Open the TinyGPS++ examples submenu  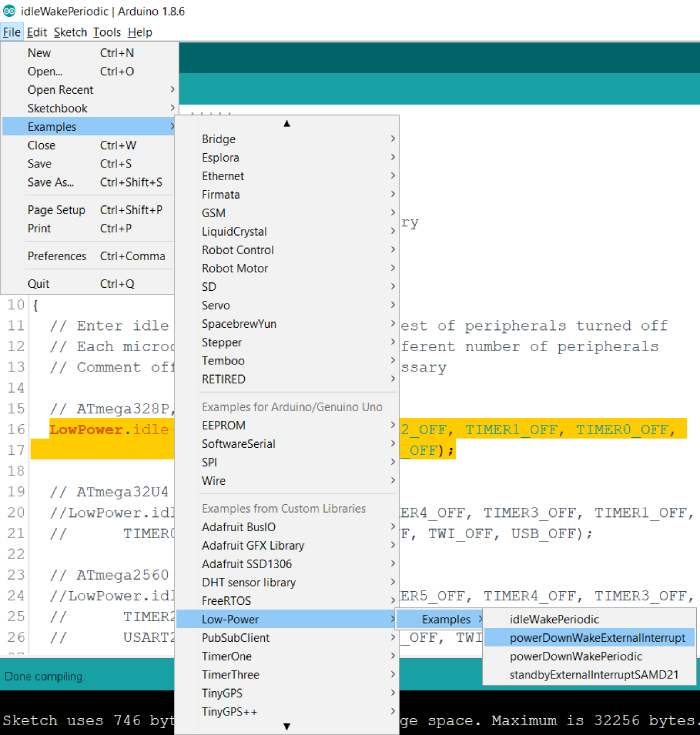click(287, 712)
